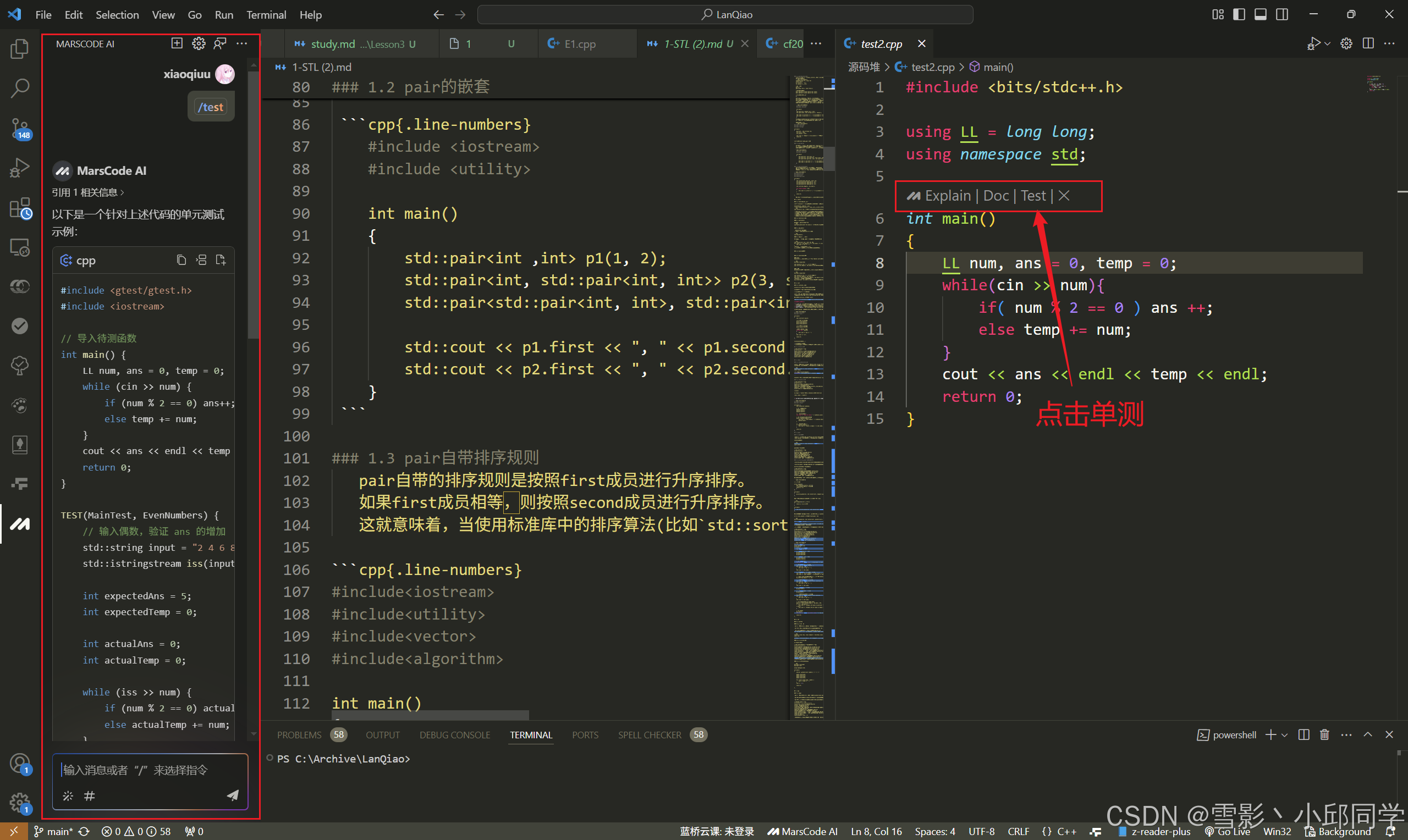Expand the 引用 1 相关信息 reference section
The image size is (1408, 840).
pyautogui.click(x=88, y=192)
